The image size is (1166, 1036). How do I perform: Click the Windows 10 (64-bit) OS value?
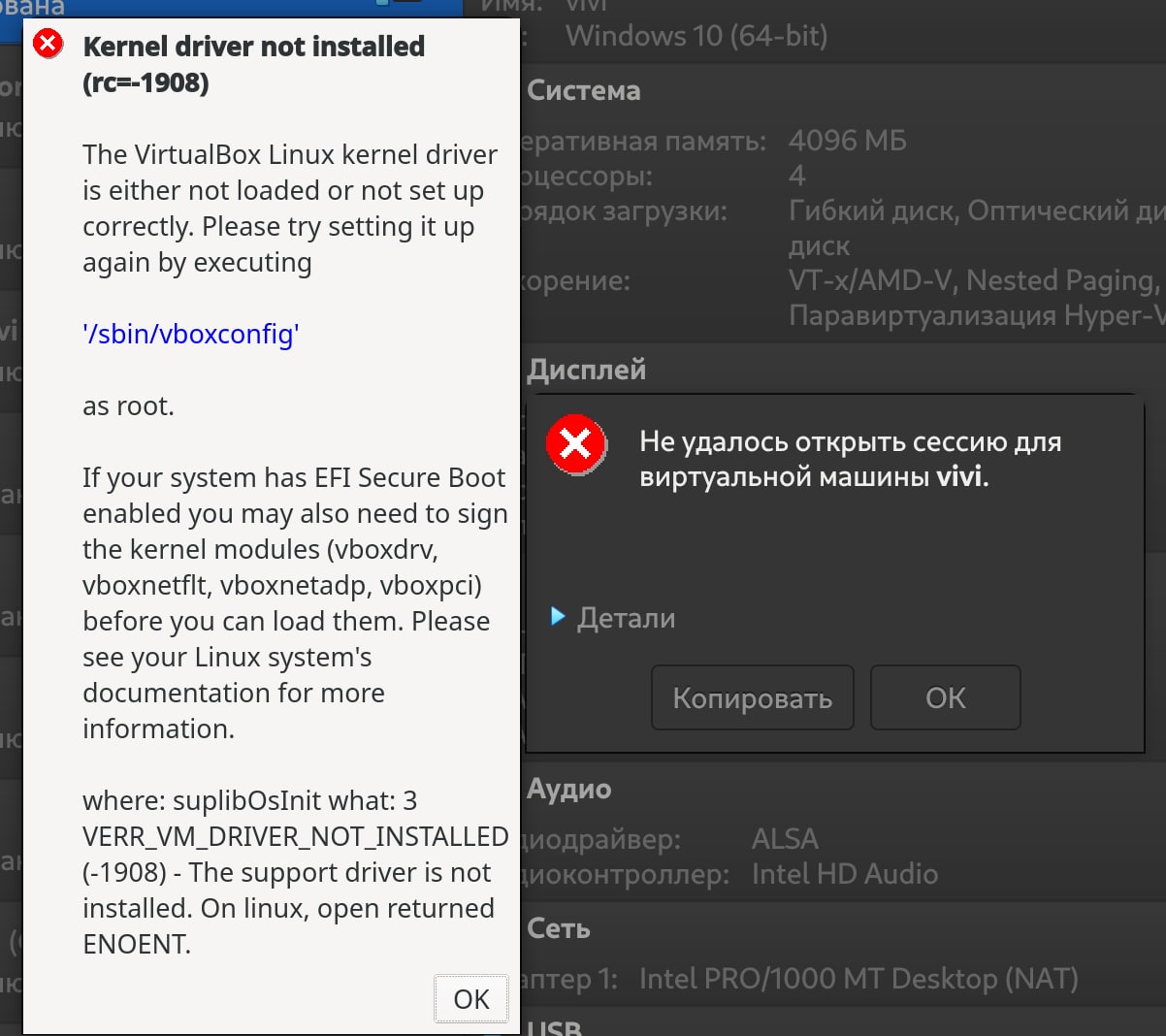(696, 37)
